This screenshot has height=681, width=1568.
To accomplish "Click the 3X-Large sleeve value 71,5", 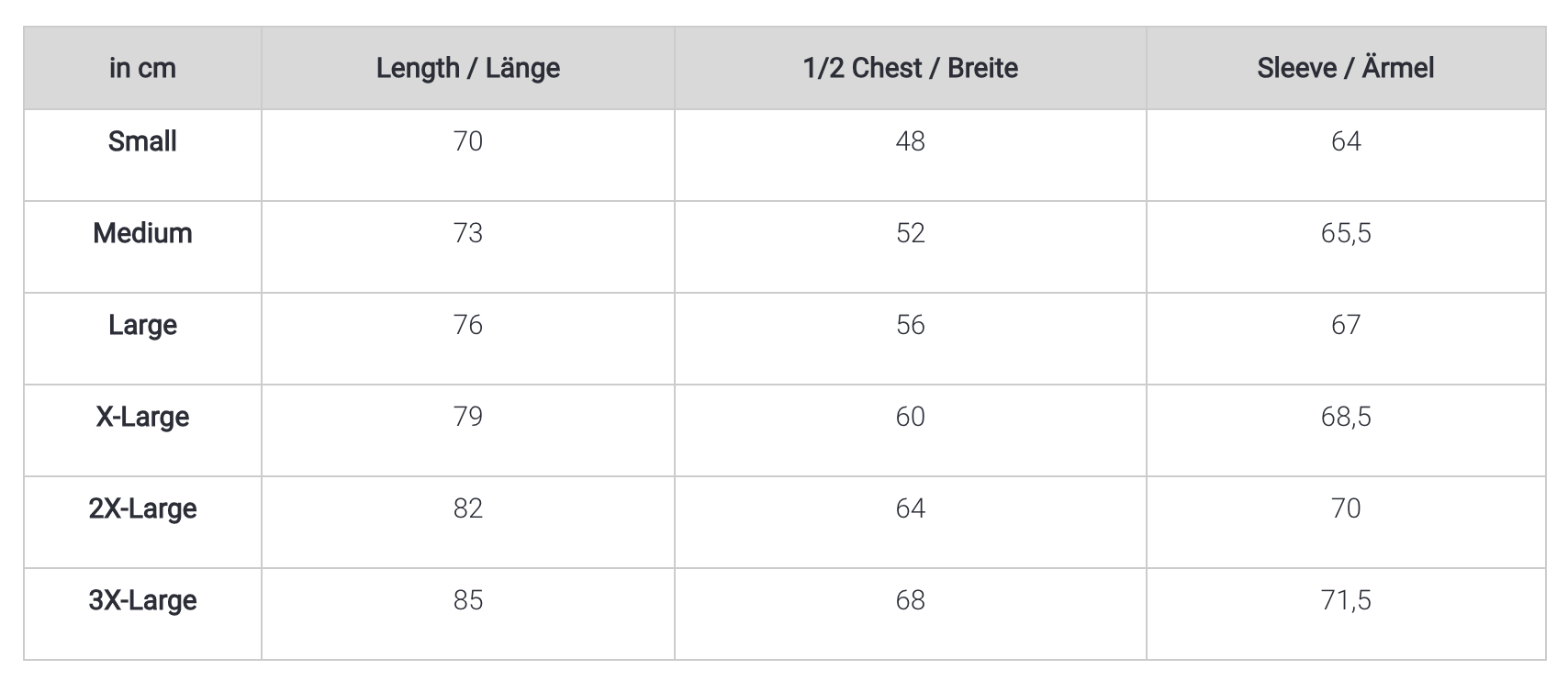I will (x=1346, y=601).
